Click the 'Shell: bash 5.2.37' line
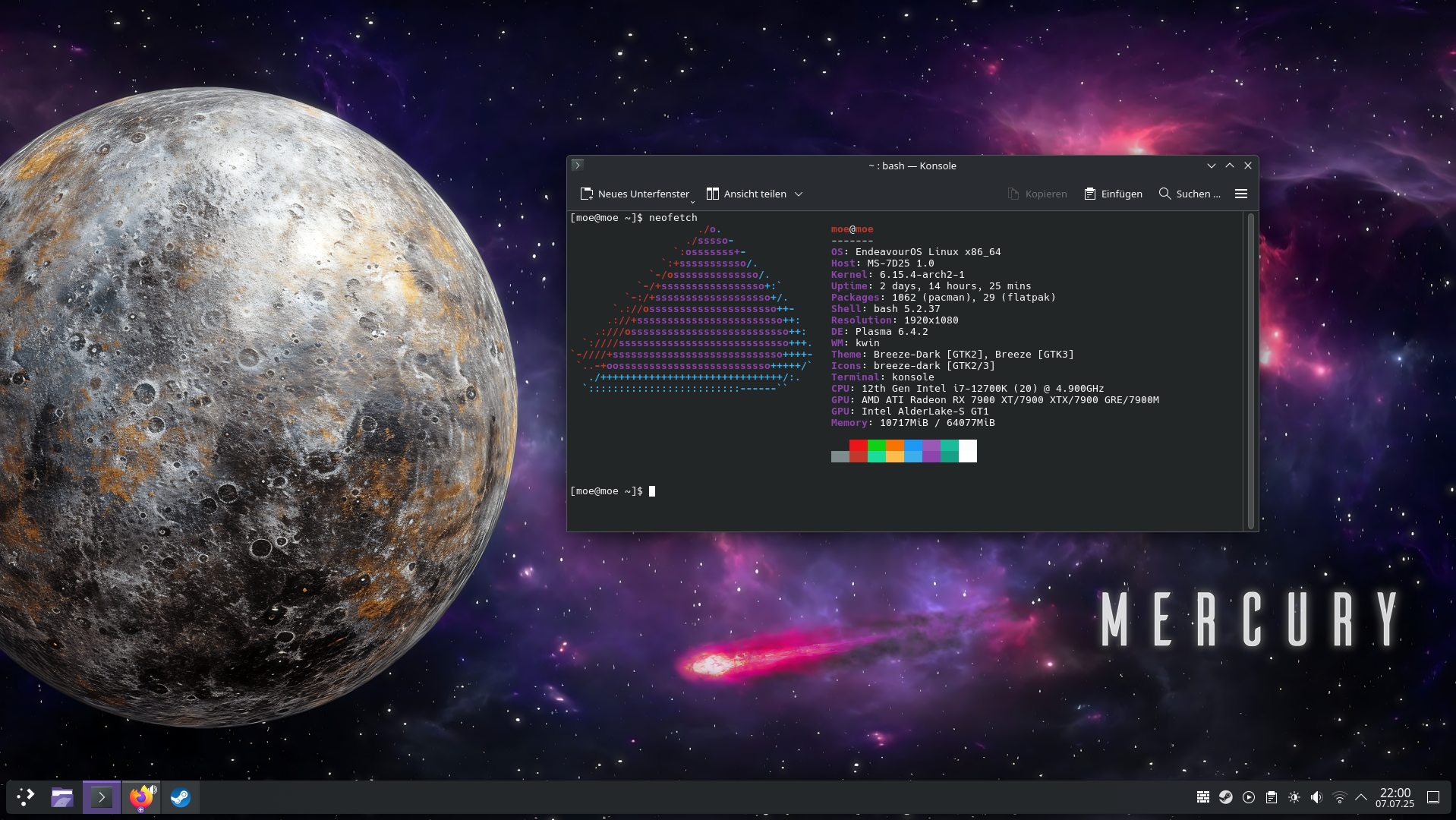This screenshot has width=1456, height=820. click(x=886, y=309)
